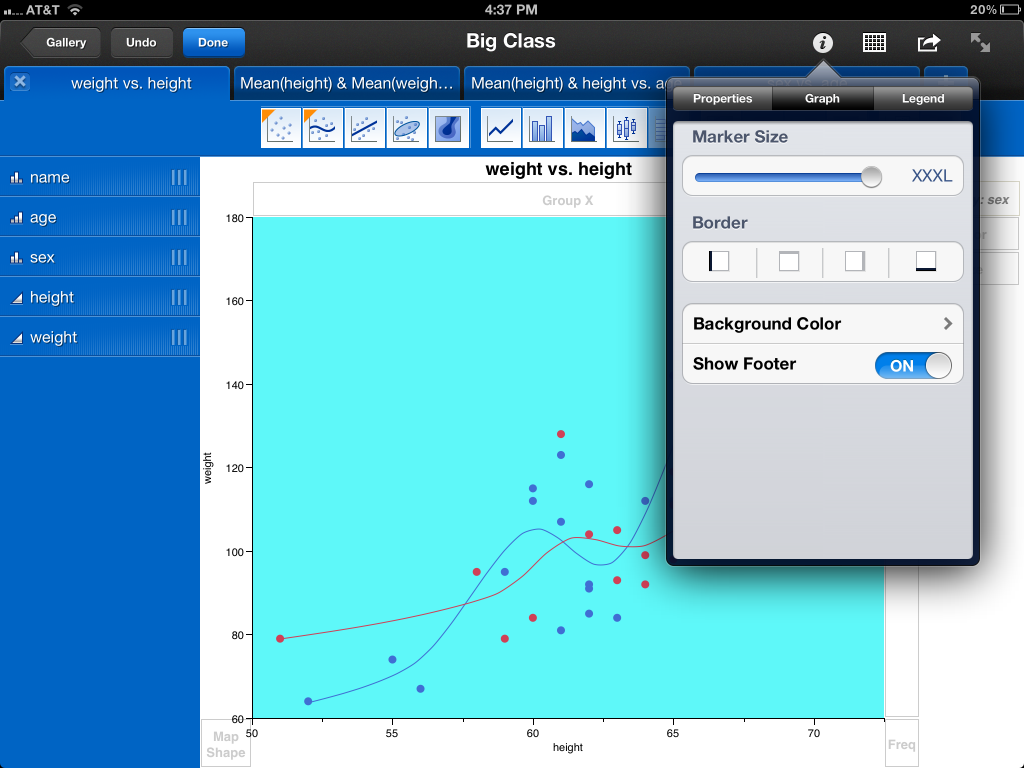Tap the share export icon
Screen dimensions: 1024x768
(929, 43)
